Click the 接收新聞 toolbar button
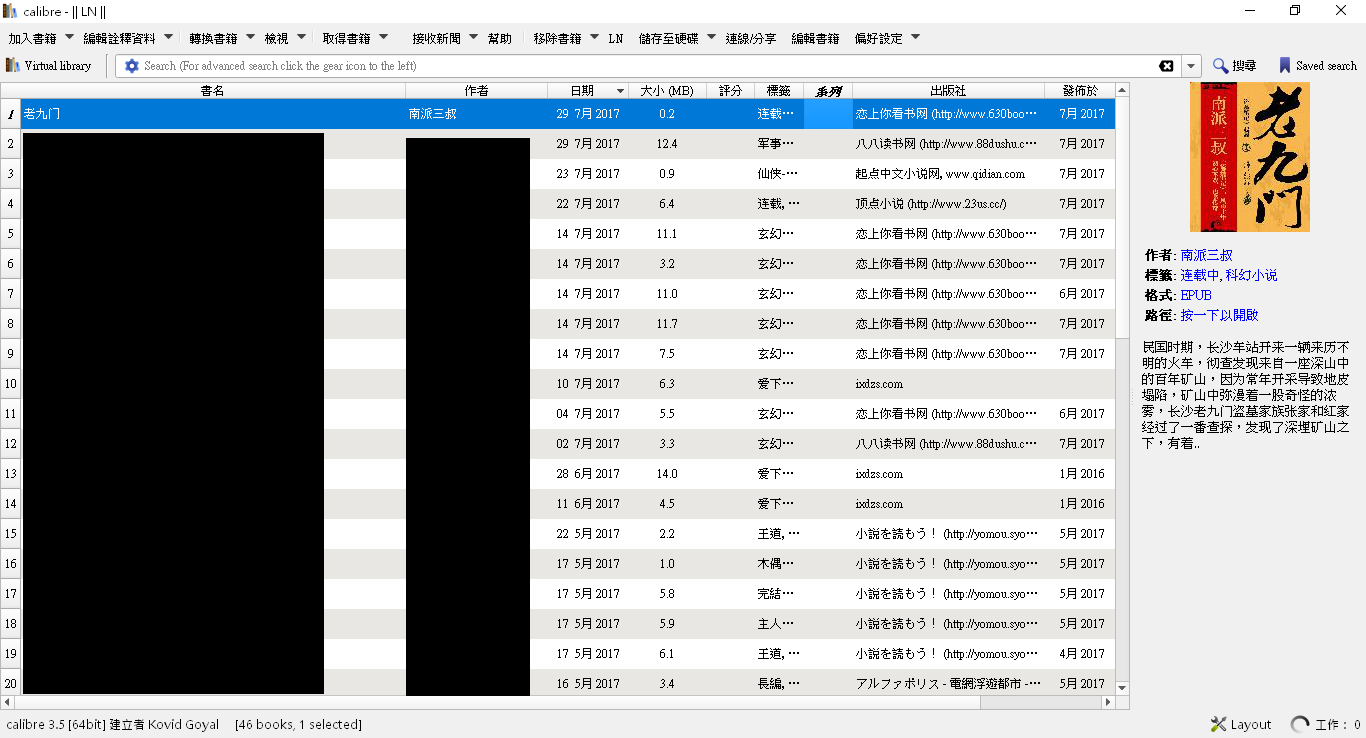 pos(437,39)
